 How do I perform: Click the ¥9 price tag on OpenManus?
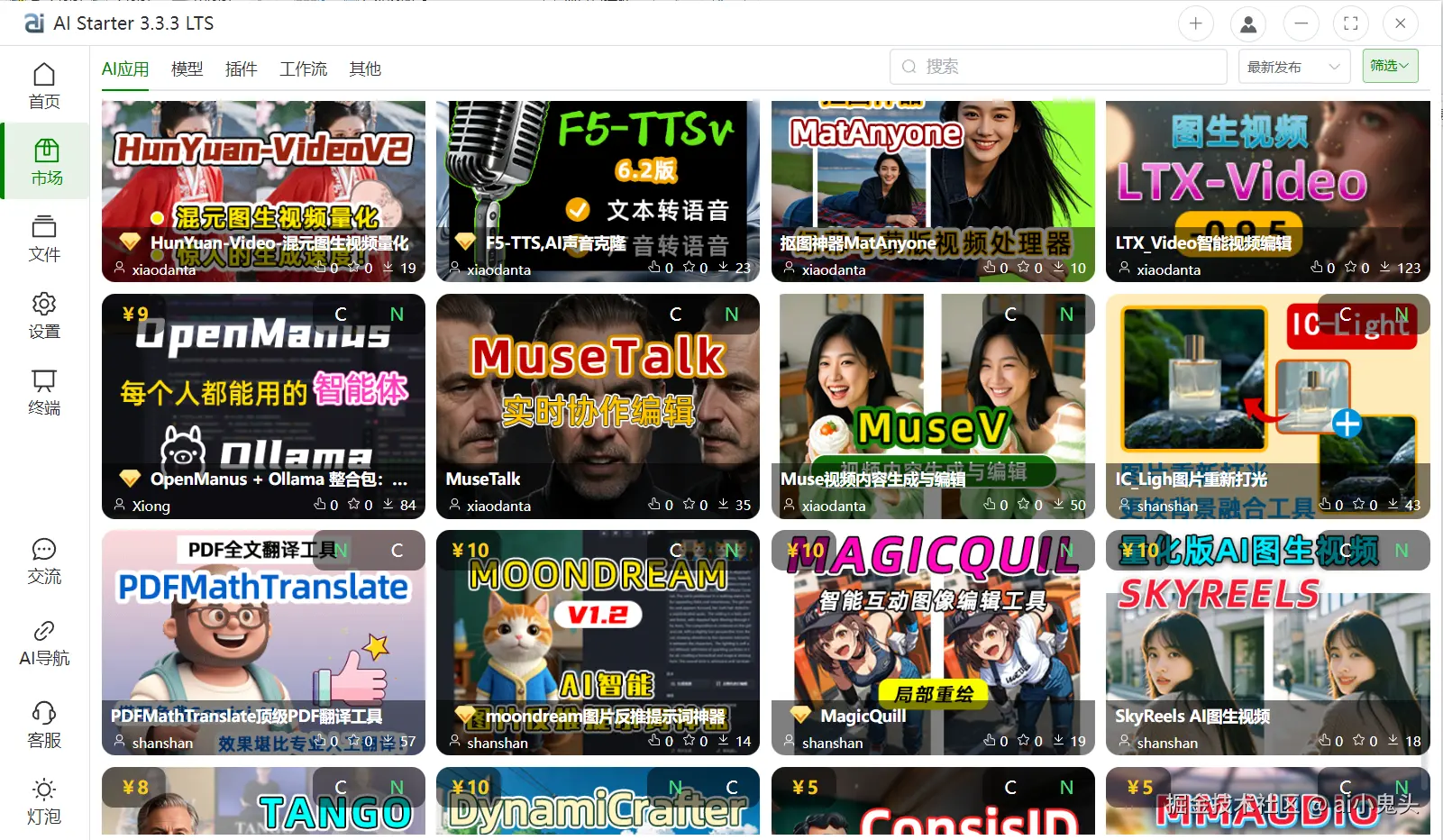(x=135, y=314)
